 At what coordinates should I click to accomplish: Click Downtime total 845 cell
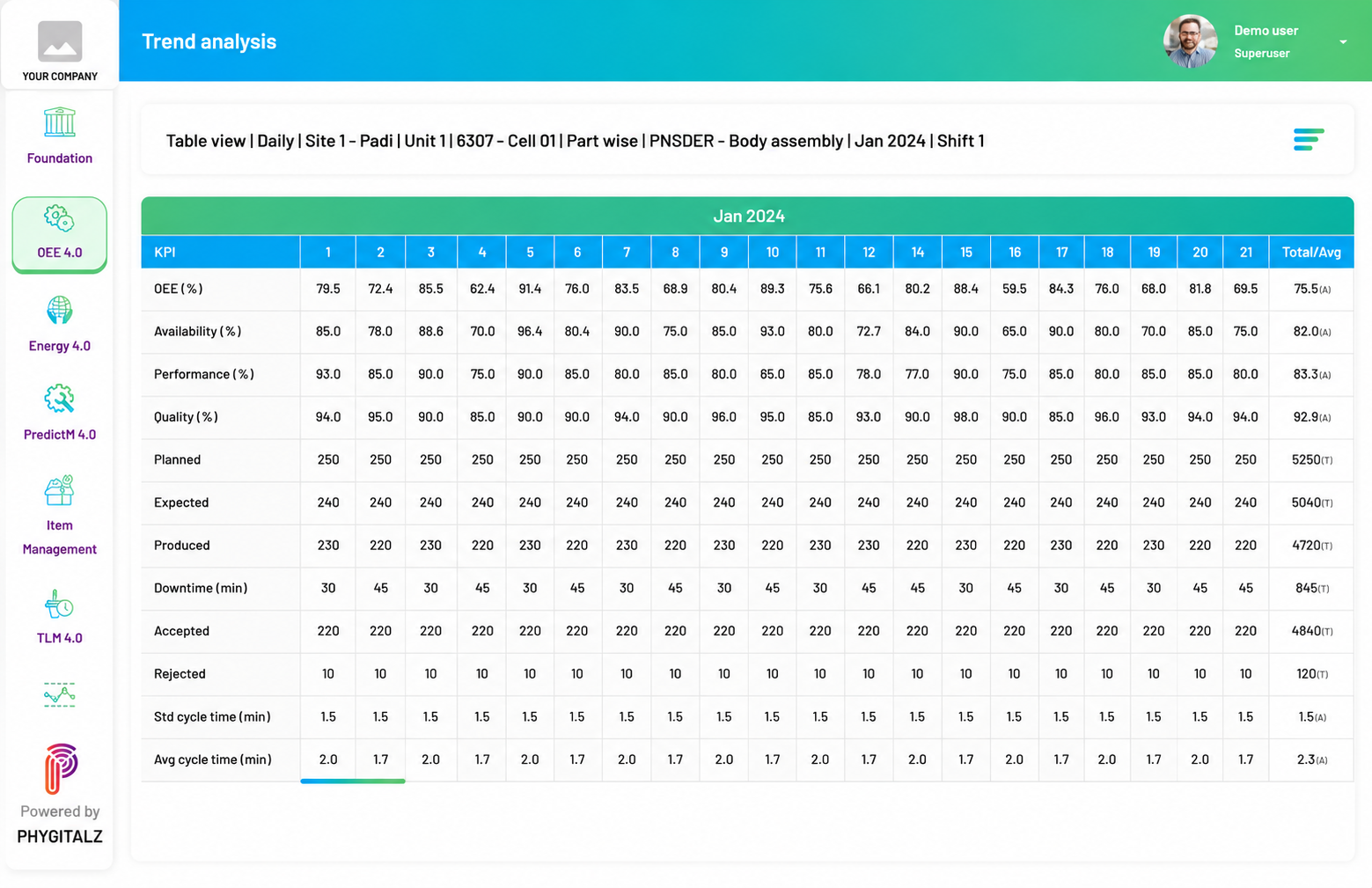coord(1311,588)
